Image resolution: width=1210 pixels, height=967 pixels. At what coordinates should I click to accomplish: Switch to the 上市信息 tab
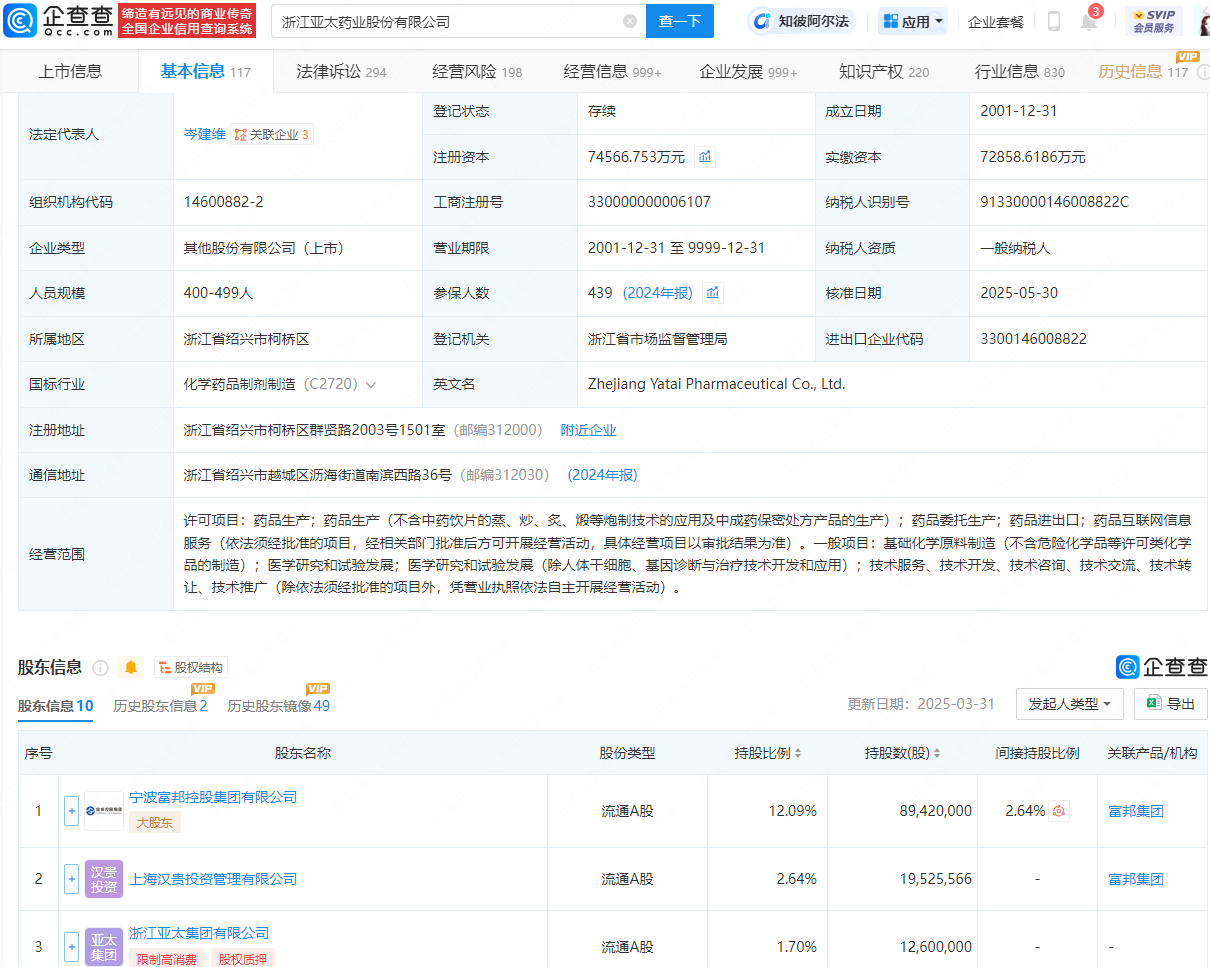pos(70,71)
